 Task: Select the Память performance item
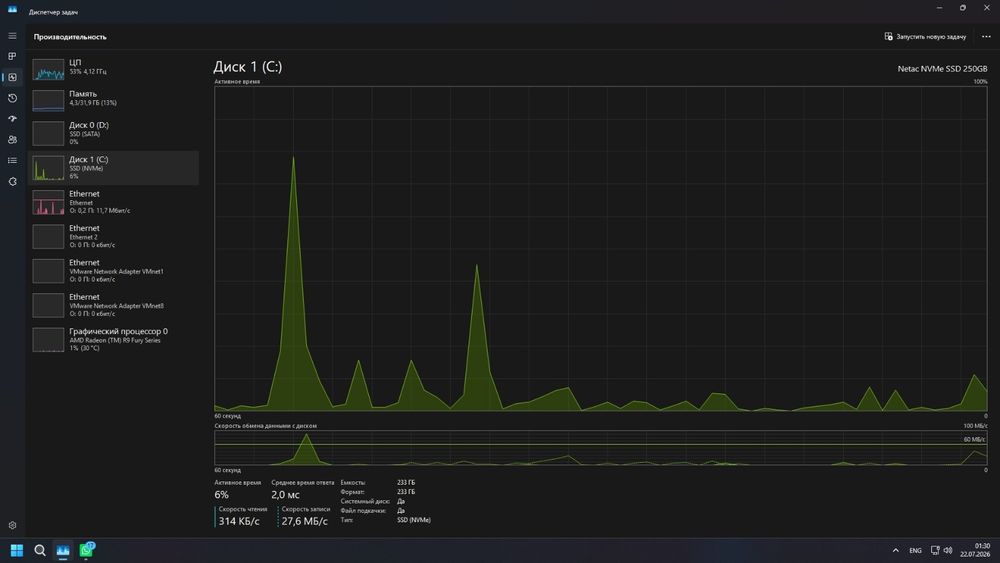pos(114,99)
